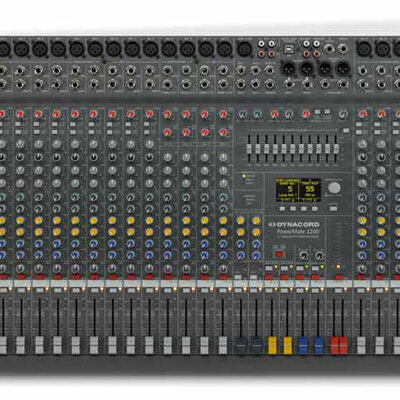The height and width of the screenshot is (400, 400).
Task: Click the top yellow knob above right navy fader
Action: tap(256, 220)
